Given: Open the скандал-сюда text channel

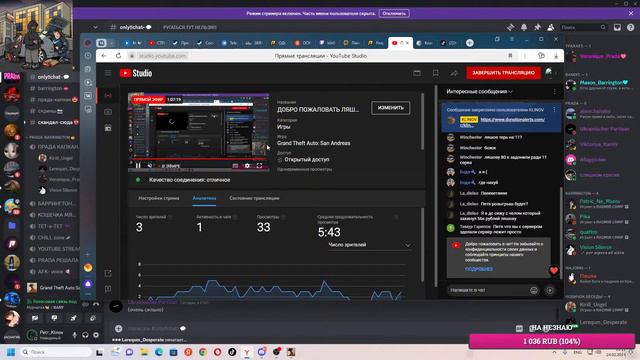Looking at the screenshot, I should coord(52,122).
